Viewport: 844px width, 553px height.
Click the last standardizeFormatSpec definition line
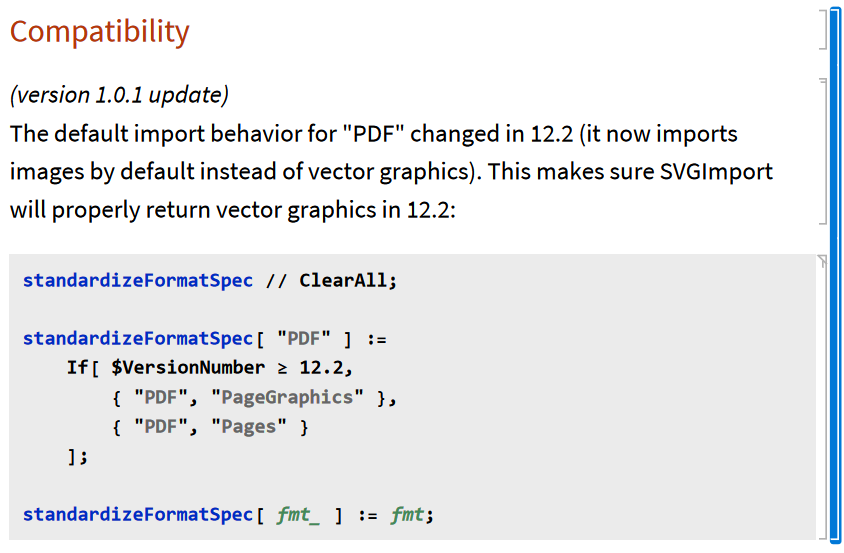[228, 515]
